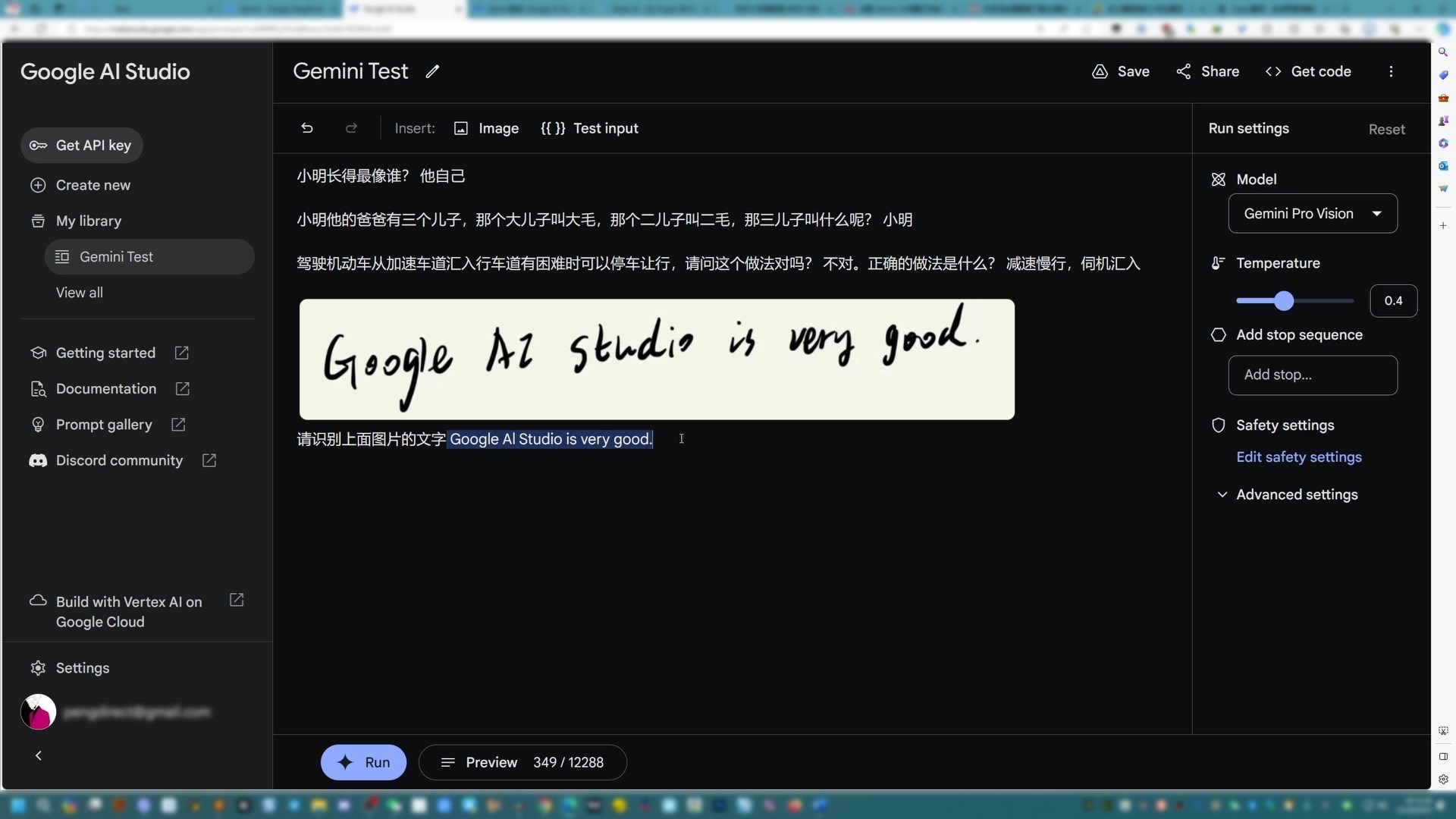Click the handwritten Google AI Studio image
The height and width of the screenshot is (819, 1456).
click(x=657, y=359)
